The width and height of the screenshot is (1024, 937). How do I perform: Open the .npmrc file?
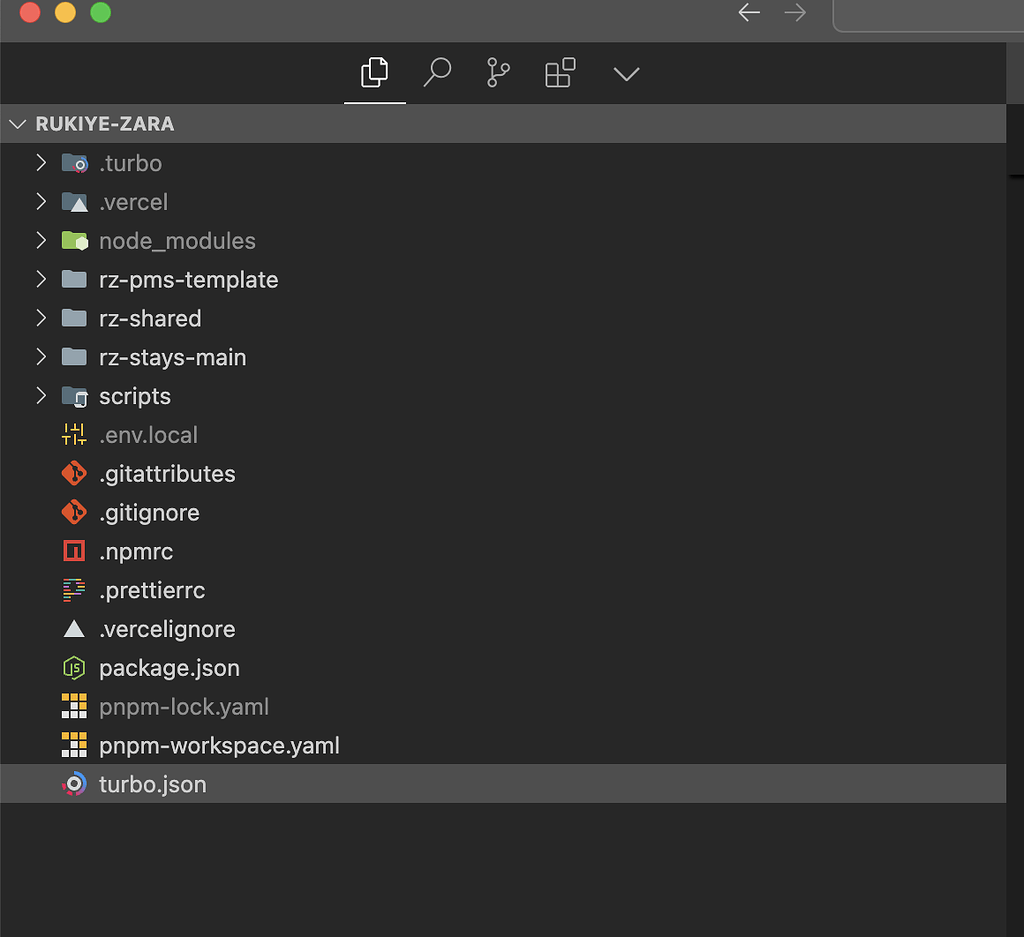click(x=137, y=551)
